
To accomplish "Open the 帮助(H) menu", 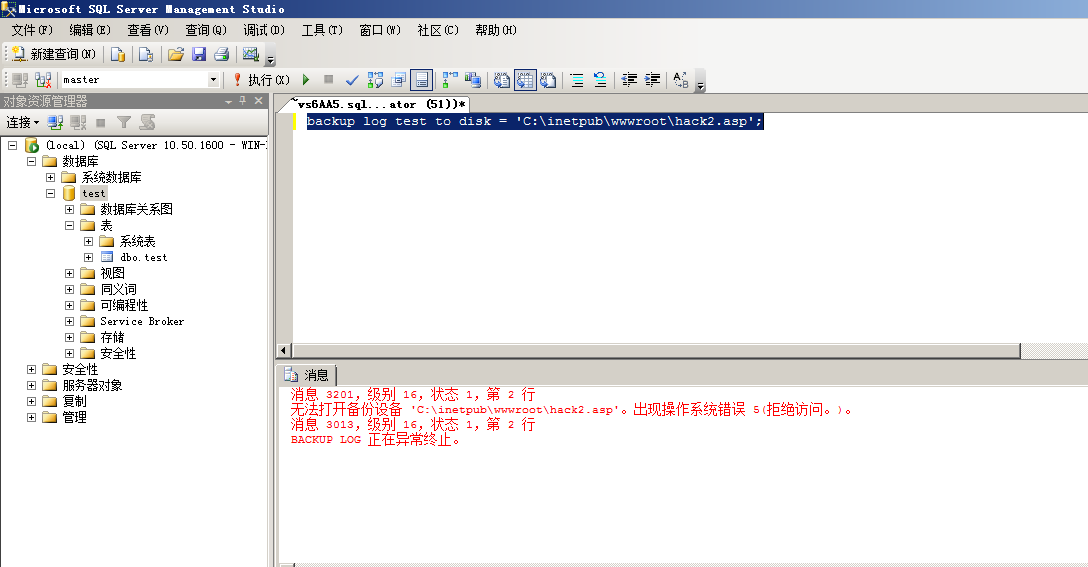I will point(496,30).
